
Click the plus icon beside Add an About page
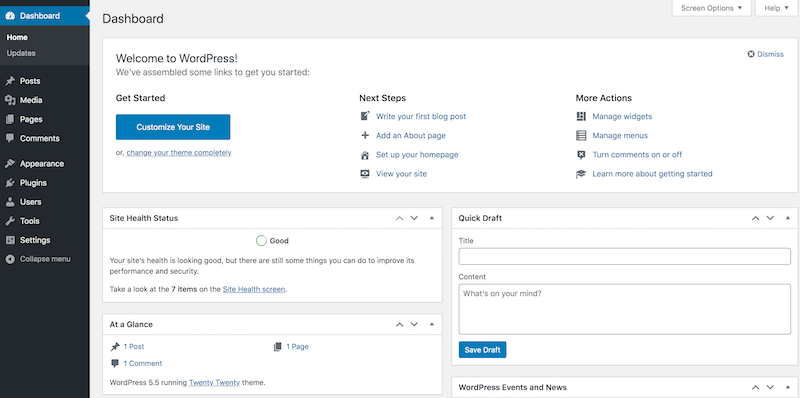click(365, 135)
